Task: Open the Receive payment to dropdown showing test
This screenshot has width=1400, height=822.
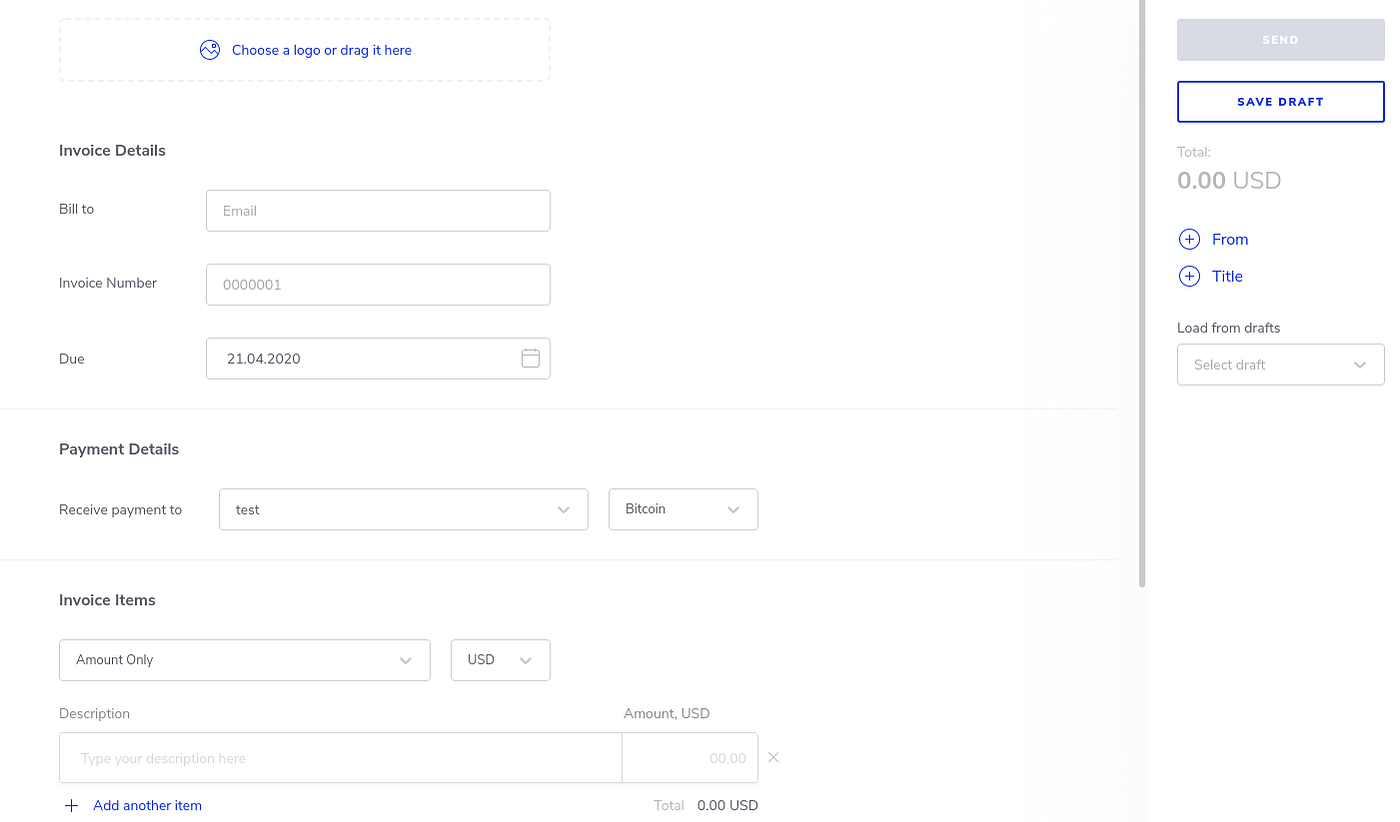Action: 403,509
